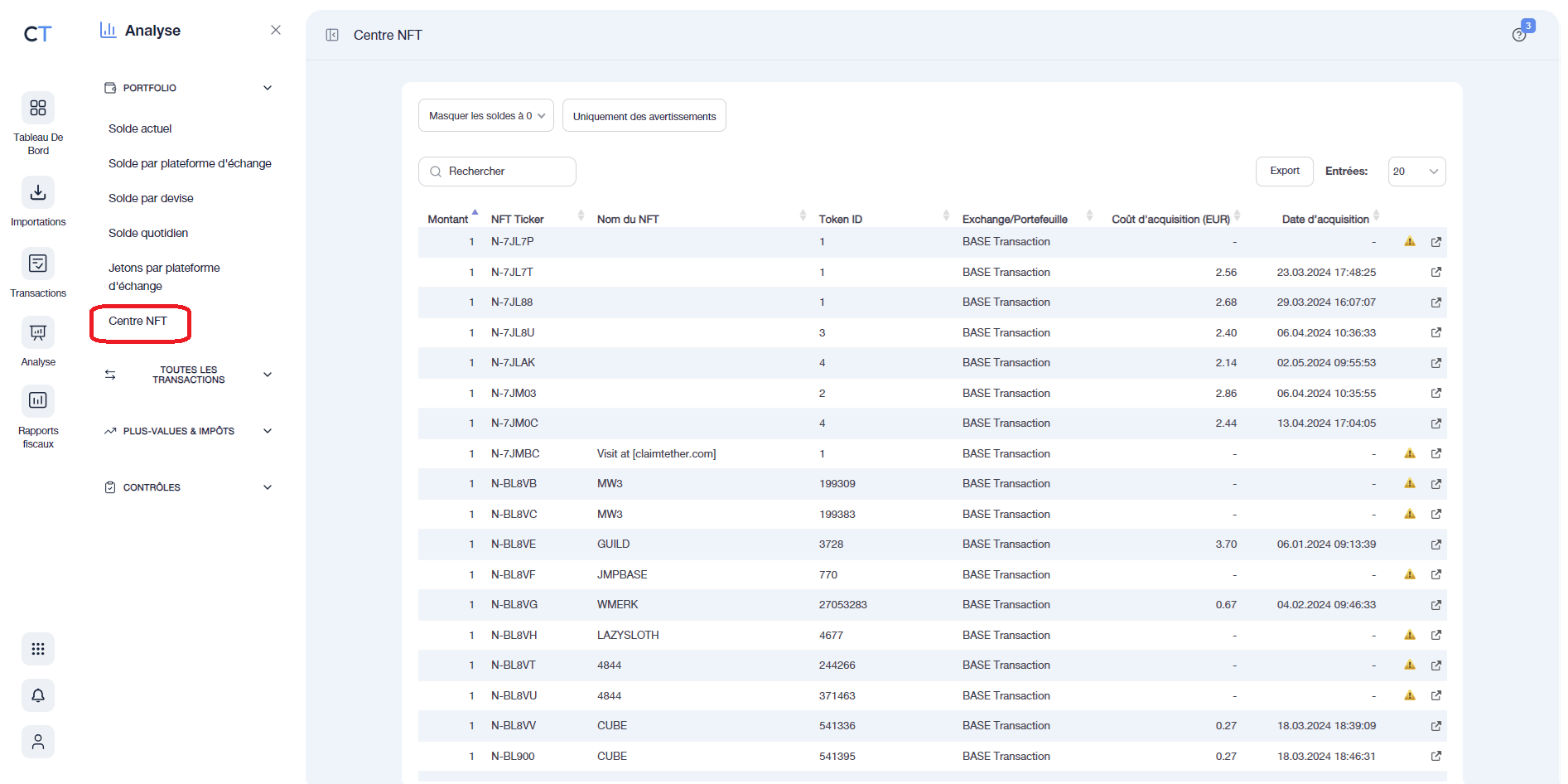Open the user account profile icon
The image size is (1568, 784).
38,742
